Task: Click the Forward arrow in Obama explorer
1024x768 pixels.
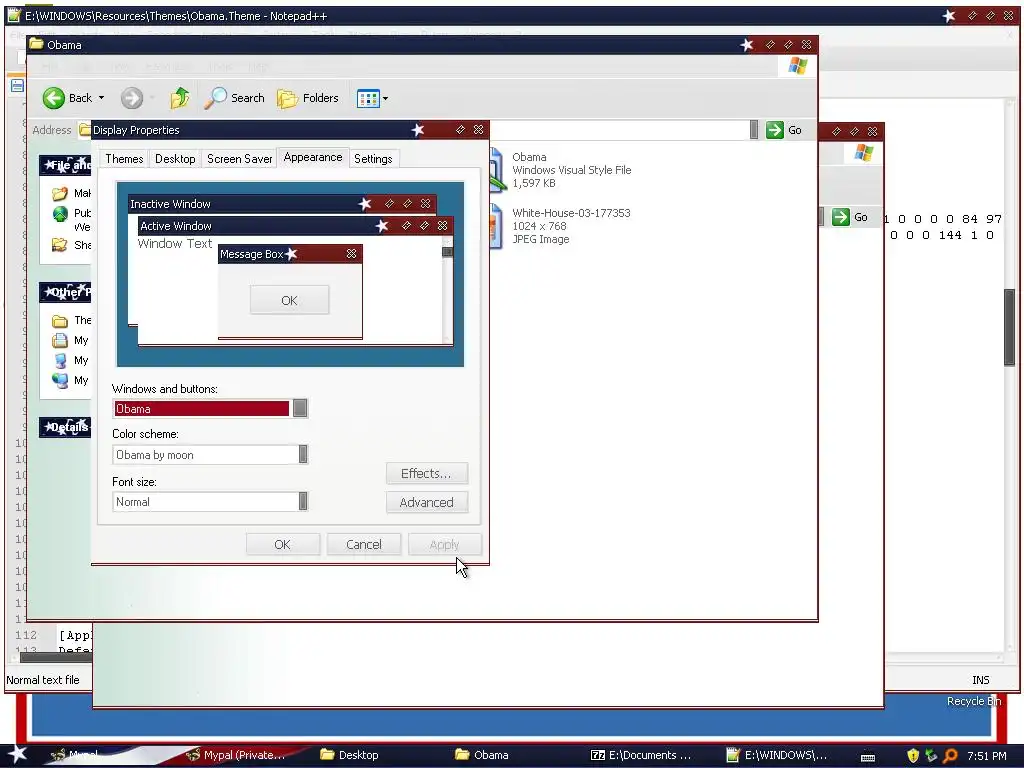Action: tap(131, 99)
